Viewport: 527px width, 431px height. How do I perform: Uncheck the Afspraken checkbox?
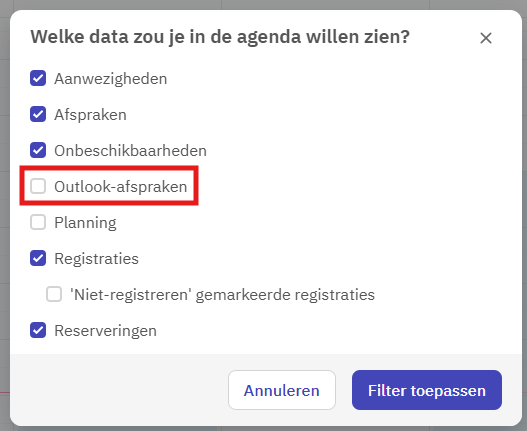click(38, 114)
